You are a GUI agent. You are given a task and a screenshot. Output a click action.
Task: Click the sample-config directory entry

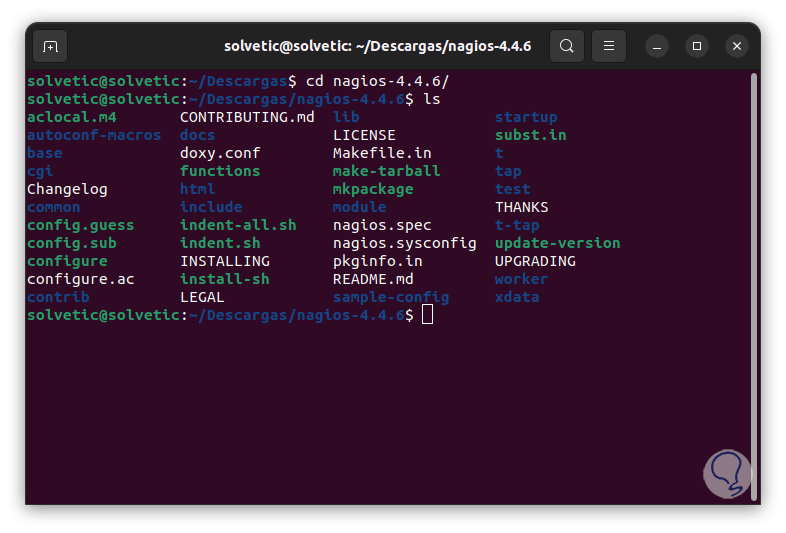tap(391, 297)
